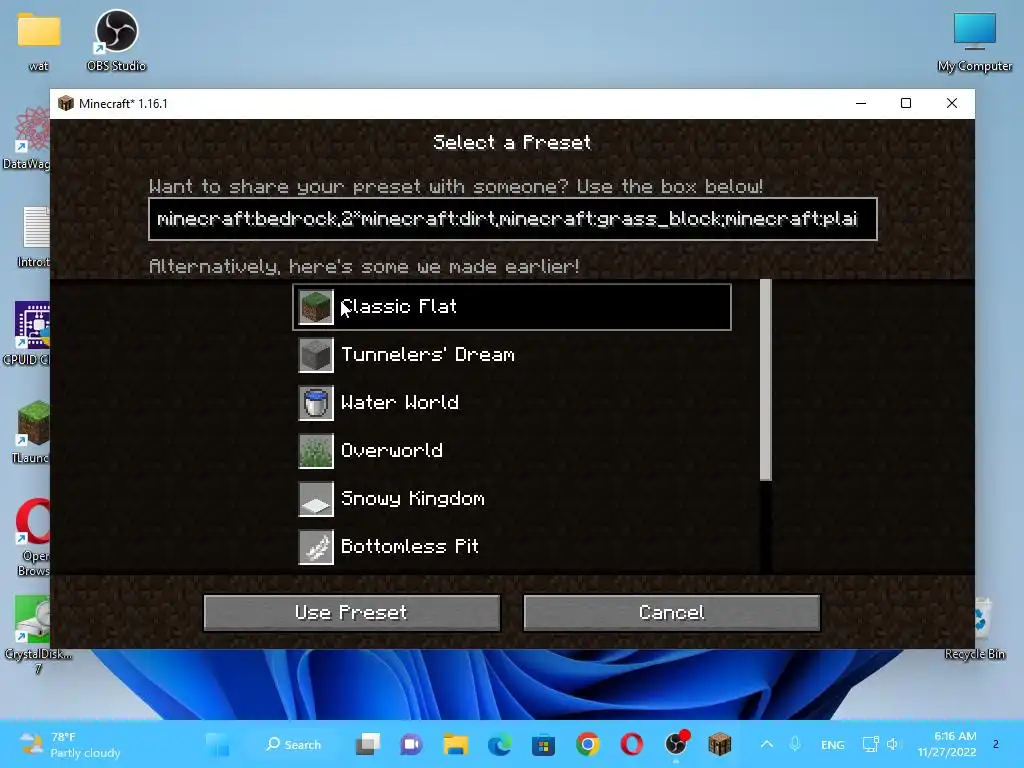
Task: Minimize the Minecraft window
Action: pos(861,103)
